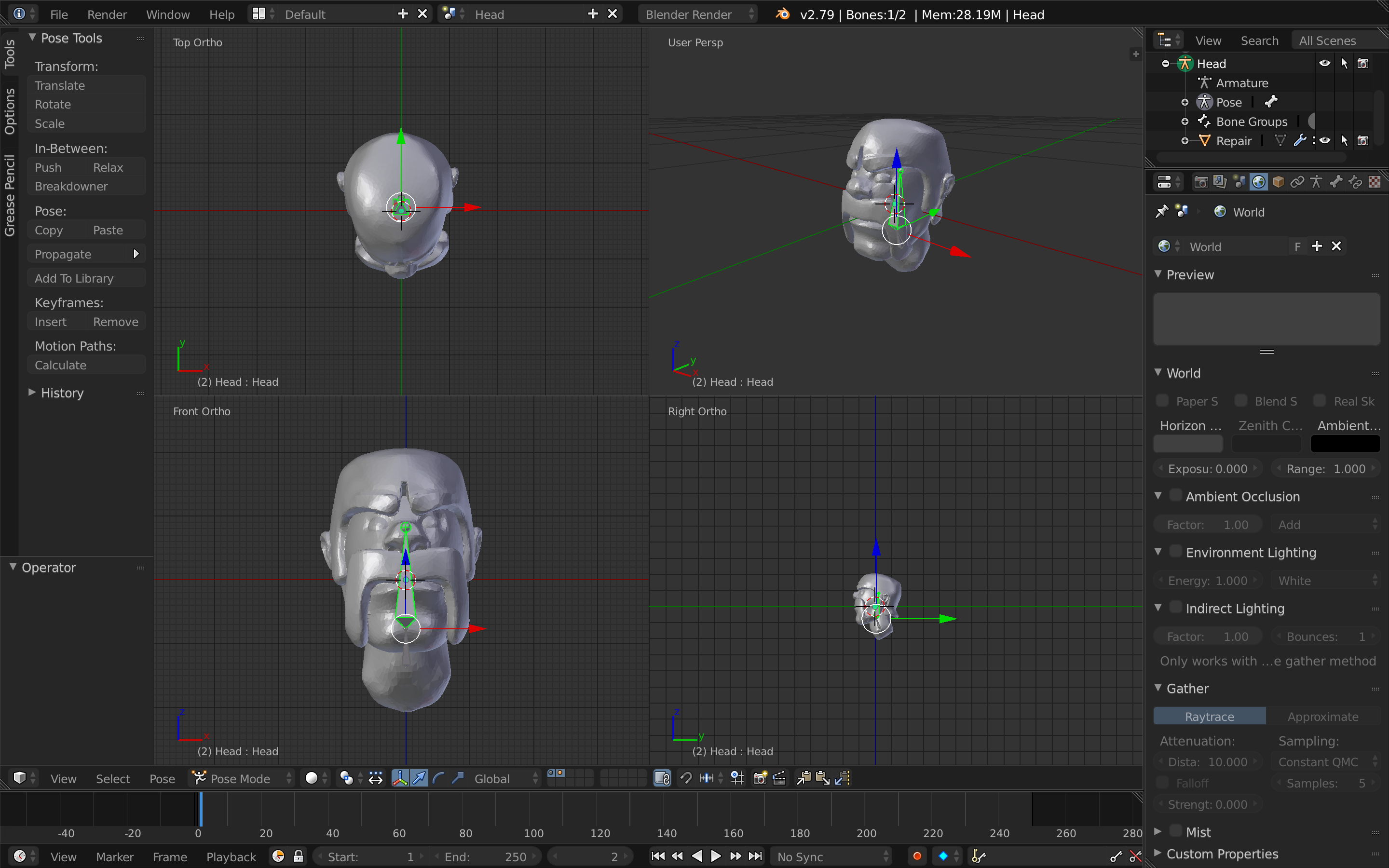
Task: Open the Object properties cube tab
Action: point(1278,183)
